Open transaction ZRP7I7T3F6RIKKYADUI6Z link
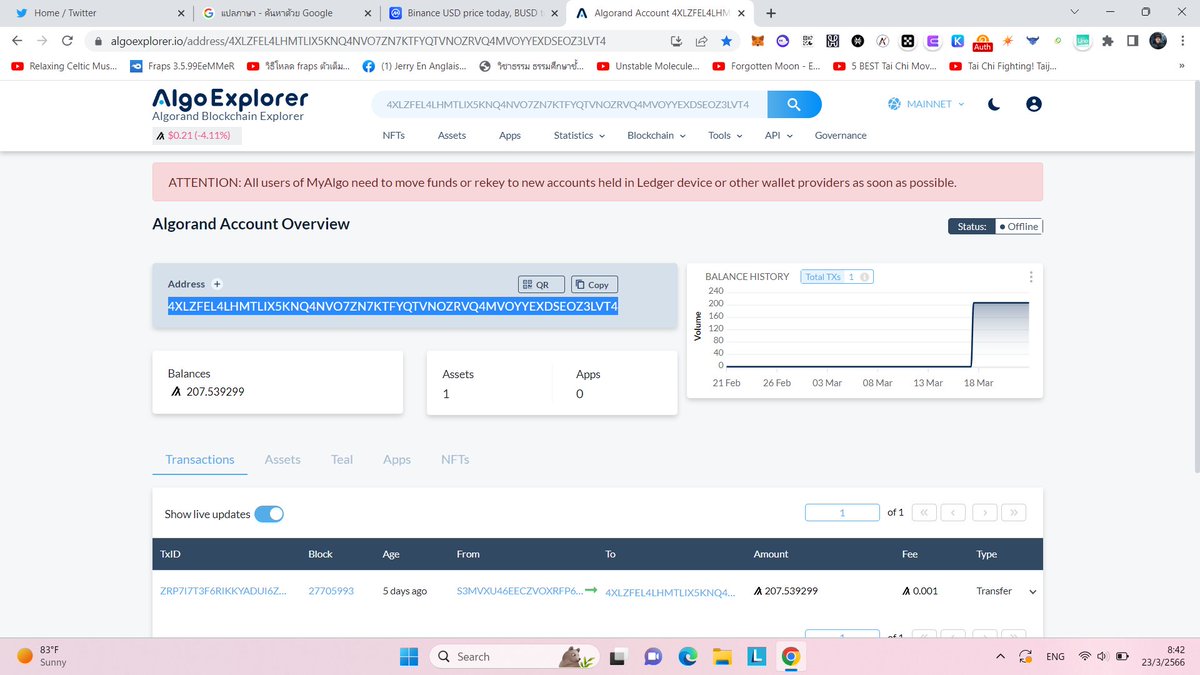Viewport: 1200px width, 675px height. 223,591
